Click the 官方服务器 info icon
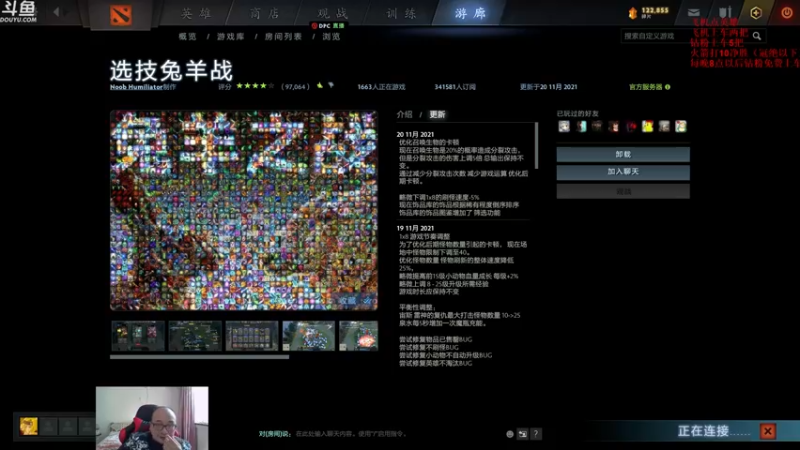 667,87
